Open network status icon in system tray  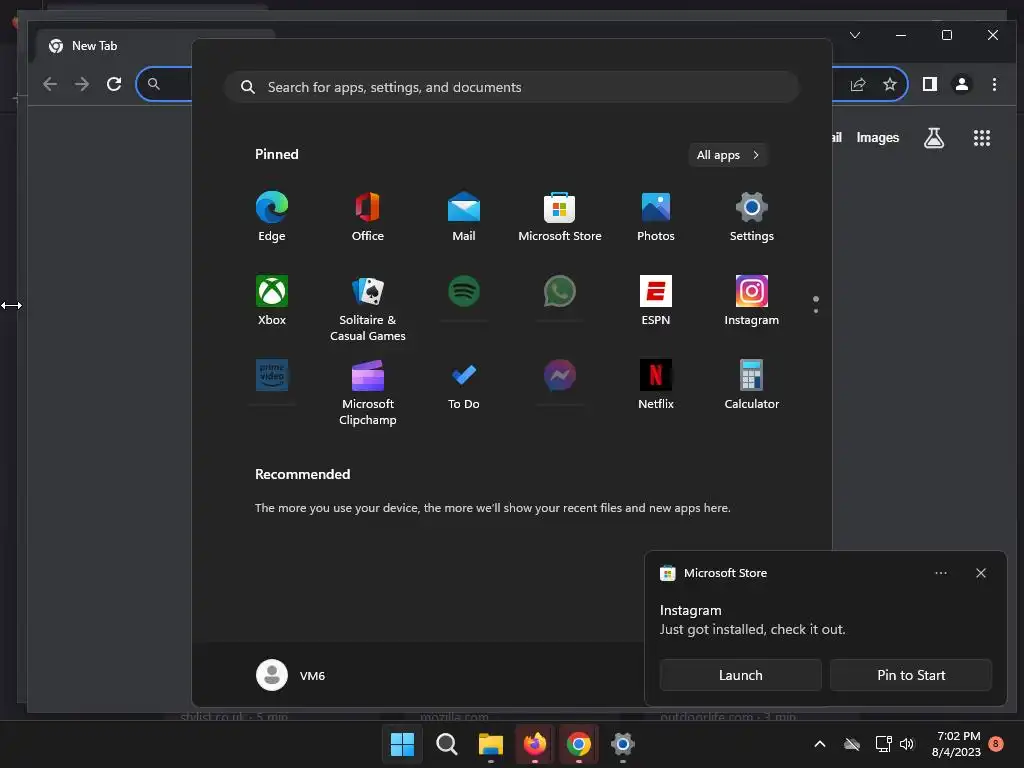point(884,744)
